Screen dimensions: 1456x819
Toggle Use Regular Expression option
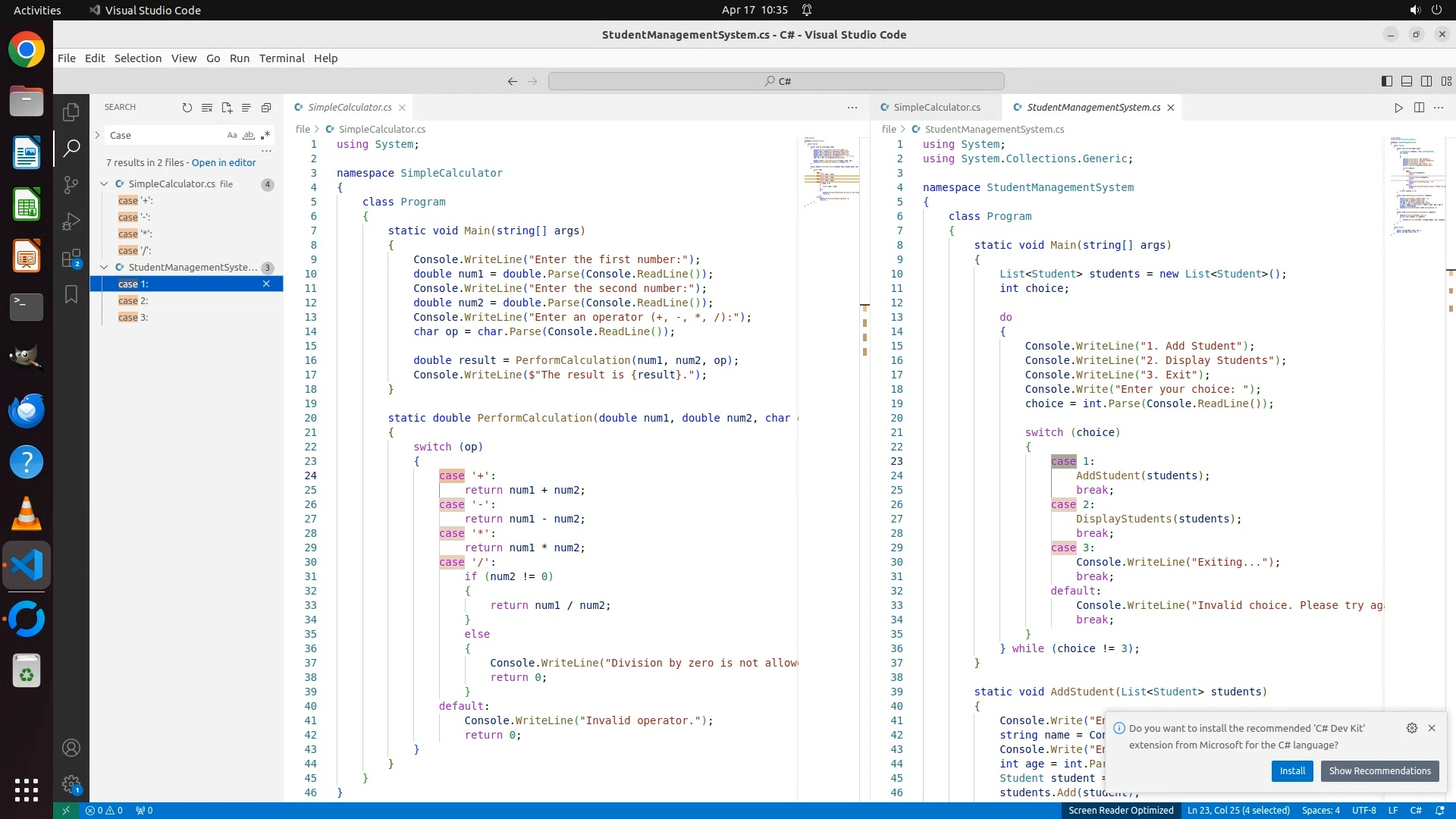pos(265,135)
